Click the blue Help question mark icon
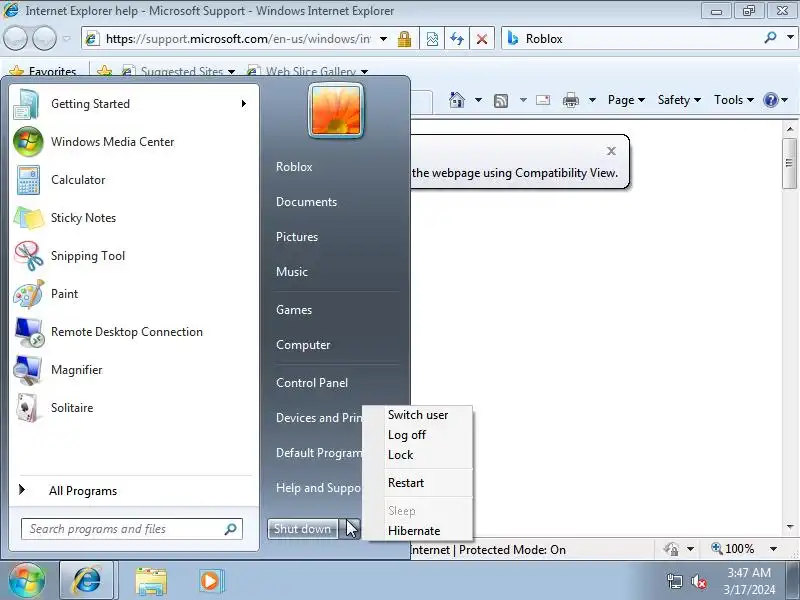Image resolution: width=800 pixels, height=600 pixels. [770, 100]
